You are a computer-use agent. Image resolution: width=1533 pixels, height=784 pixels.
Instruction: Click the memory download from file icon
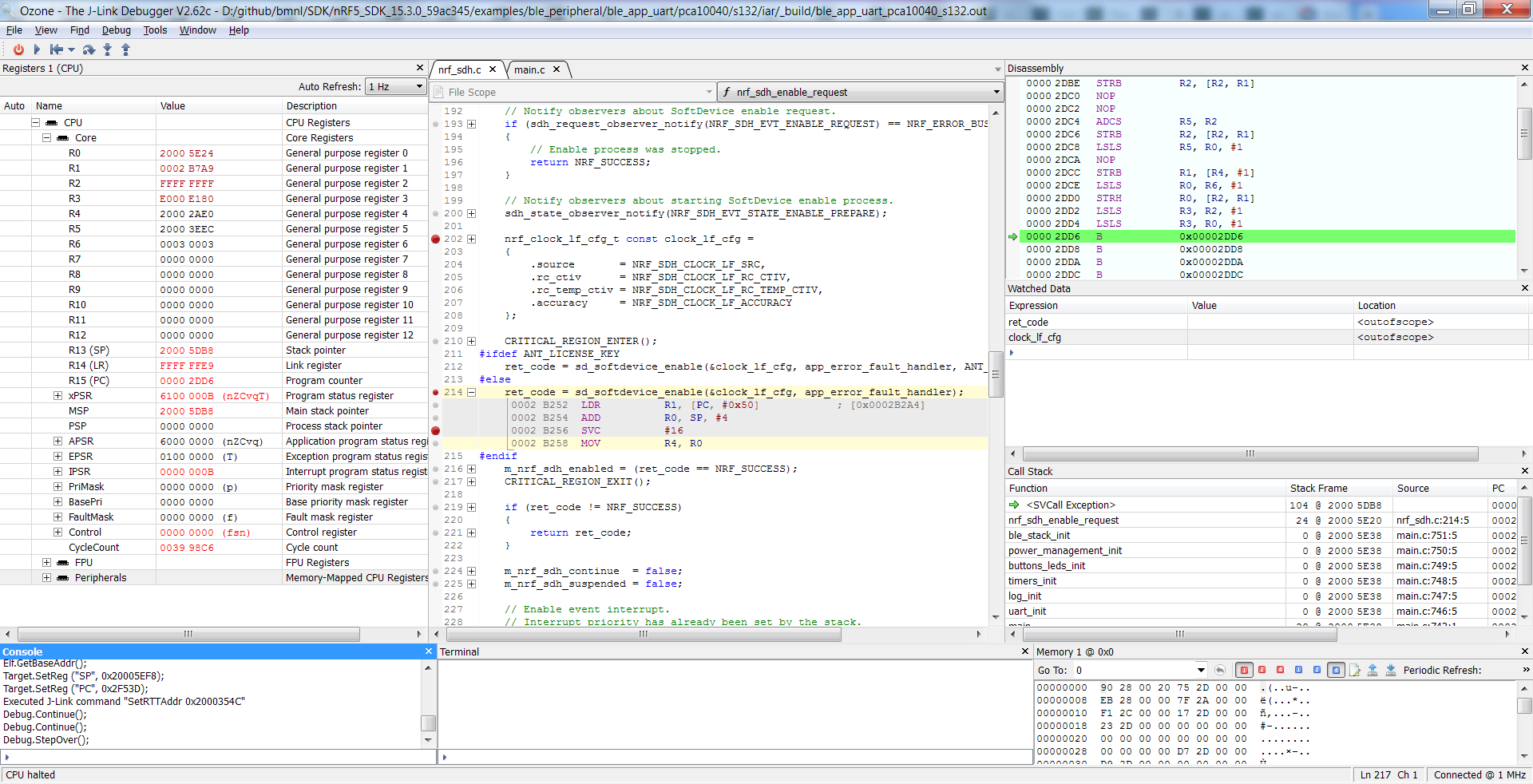click(x=1391, y=670)
